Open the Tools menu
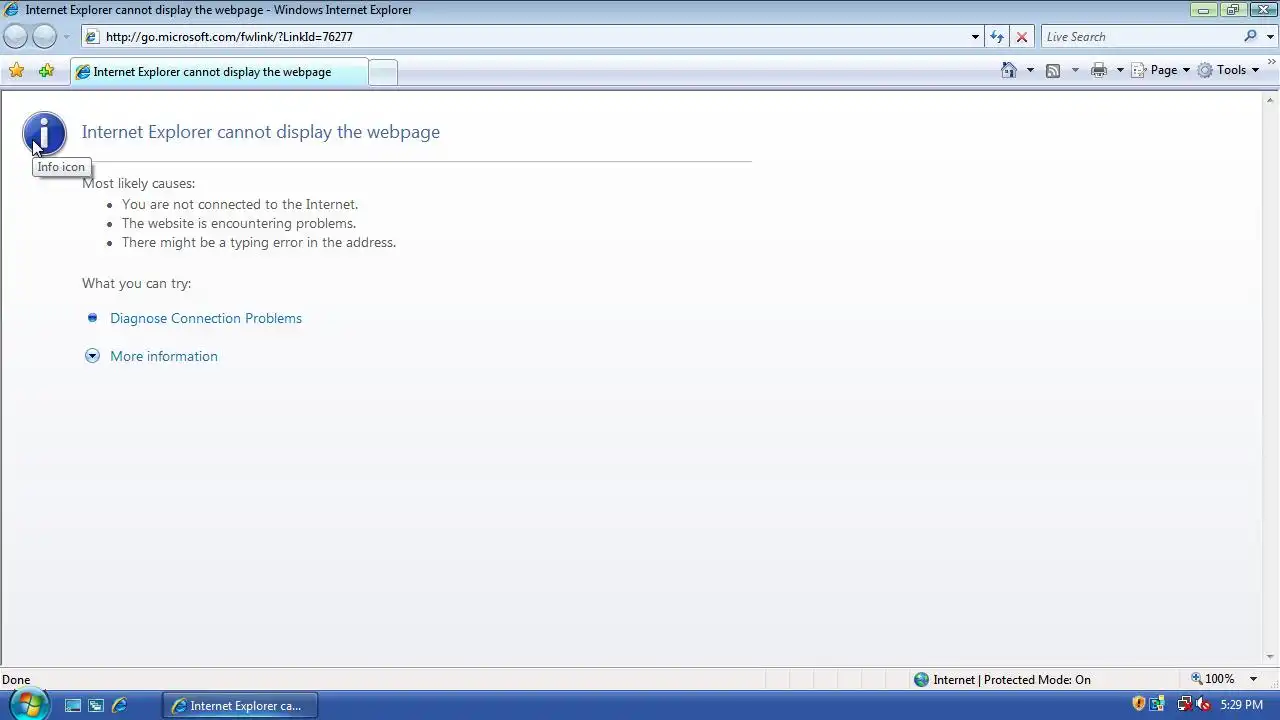 1228,70
